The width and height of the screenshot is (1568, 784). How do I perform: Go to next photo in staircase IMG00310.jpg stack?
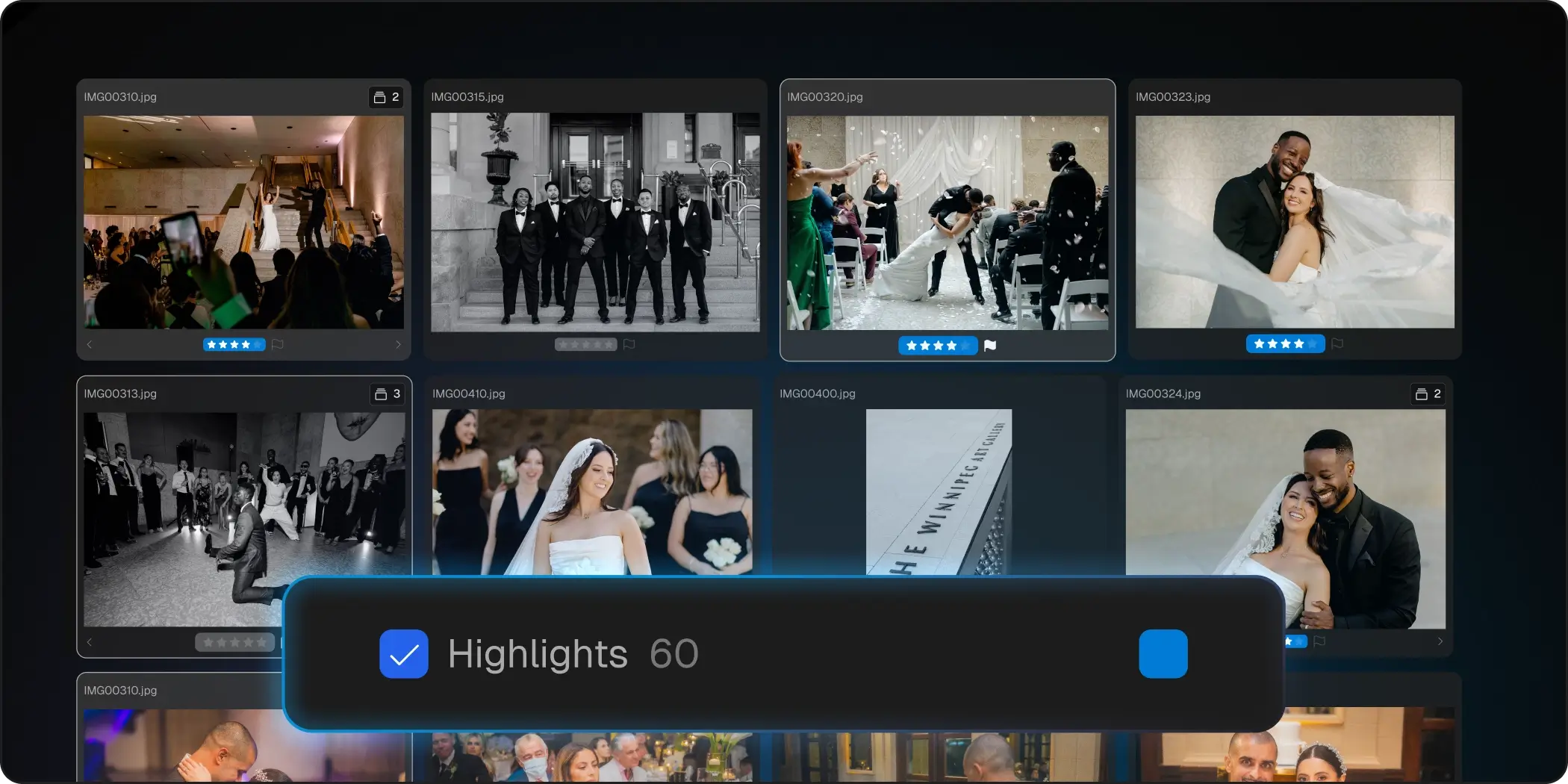coord(398,344)
